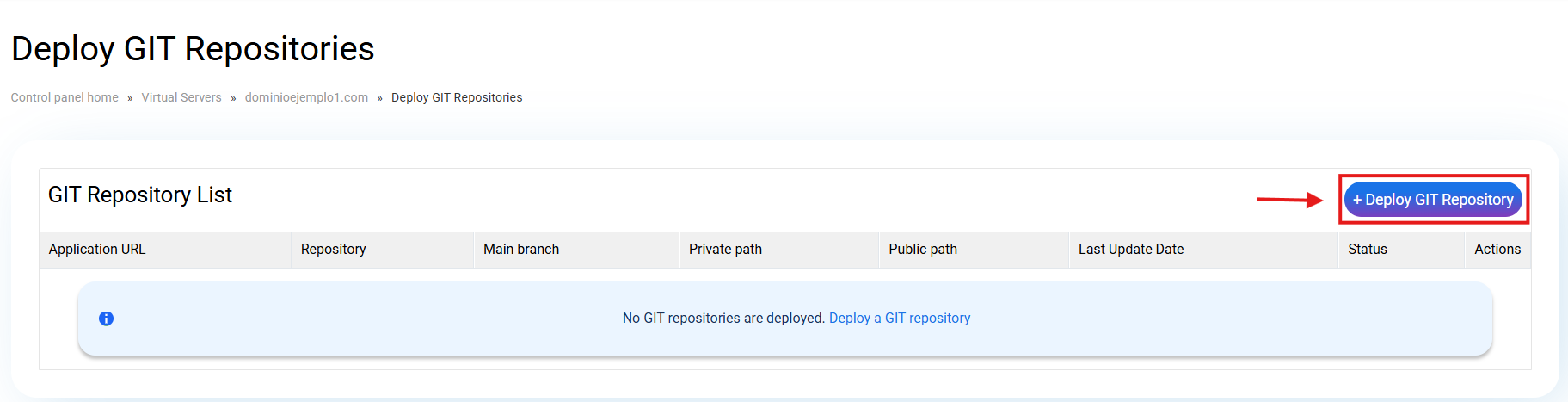
Task: Navigate to dominioejemplo1.com breadcrumb
Action: pos(306,97)
